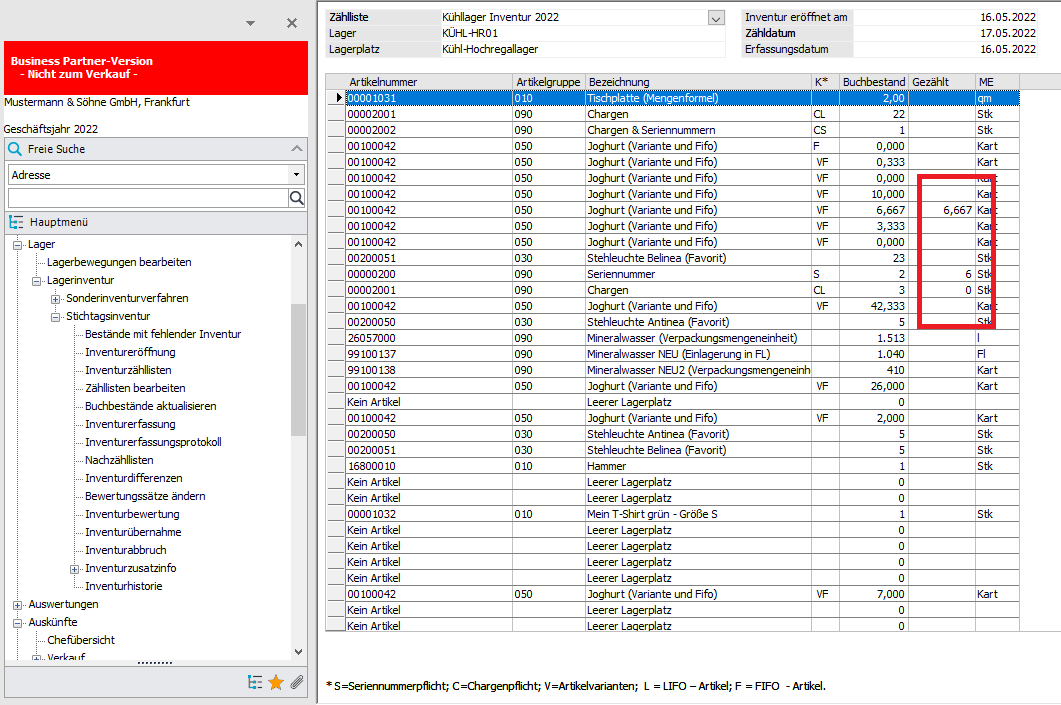This screenshot has height=705, width=1061.
Task: Sort by the Buchbestand column header
Action: 873,82
